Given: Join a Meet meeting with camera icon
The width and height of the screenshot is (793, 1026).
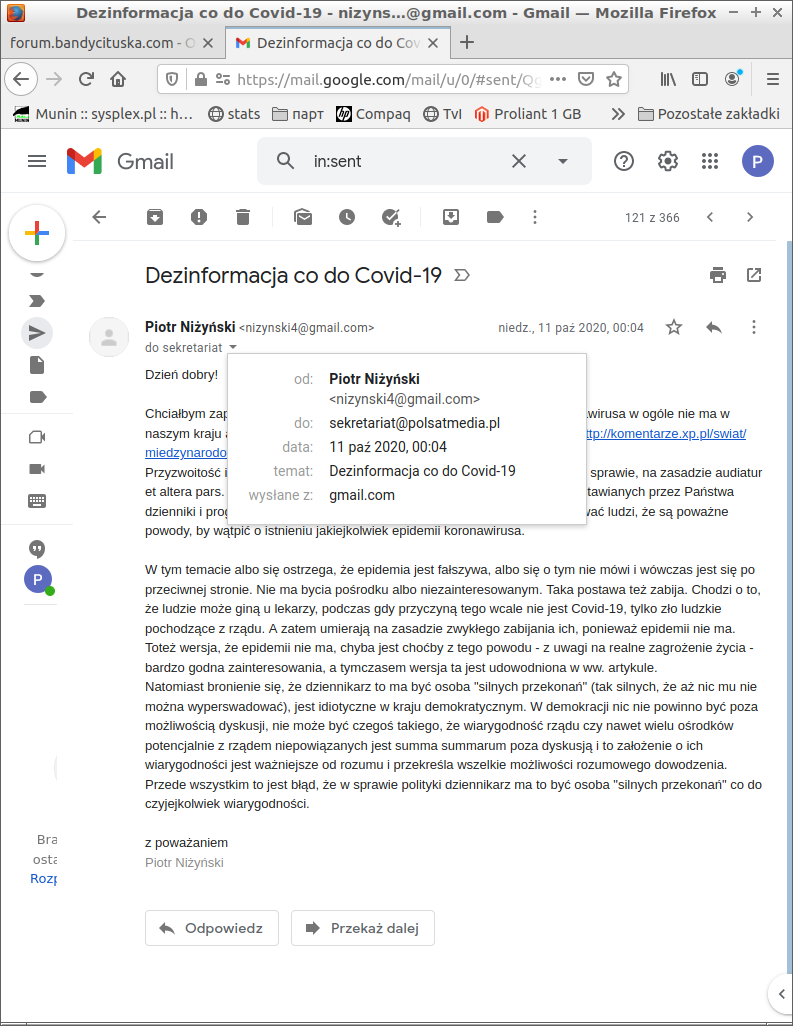Looking at the screenshot, I should (x=37, y=469).
